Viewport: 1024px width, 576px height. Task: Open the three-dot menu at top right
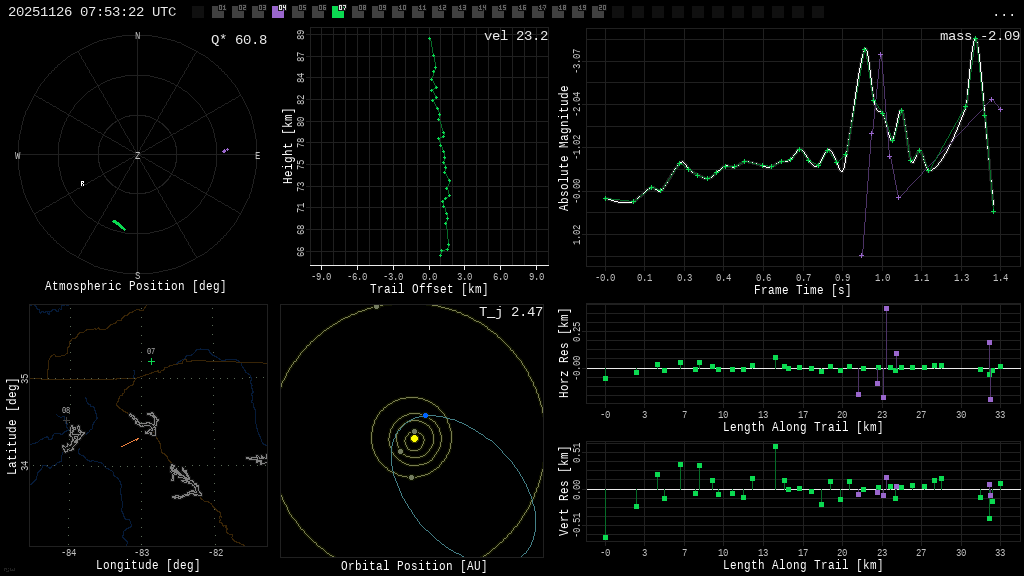point(1003,13)
